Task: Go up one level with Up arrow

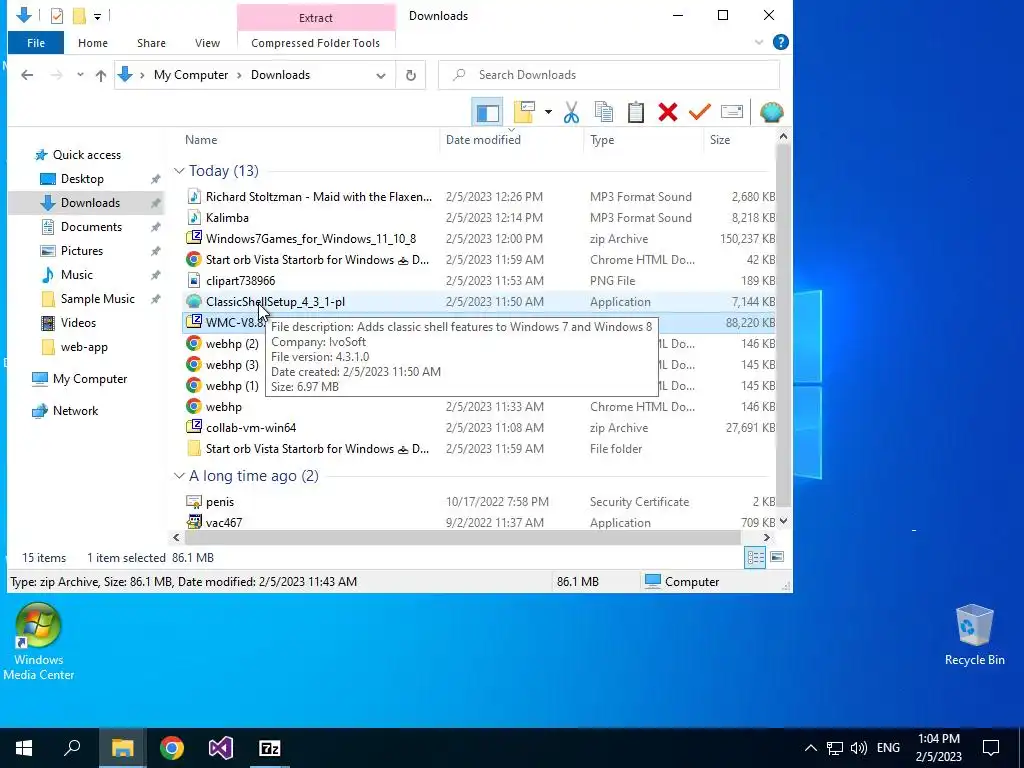Action: (x=101, y=75)
